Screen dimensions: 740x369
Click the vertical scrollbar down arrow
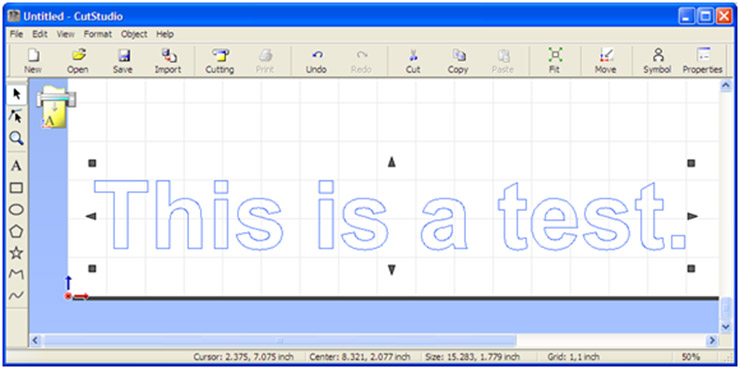(x=726, y=327)
